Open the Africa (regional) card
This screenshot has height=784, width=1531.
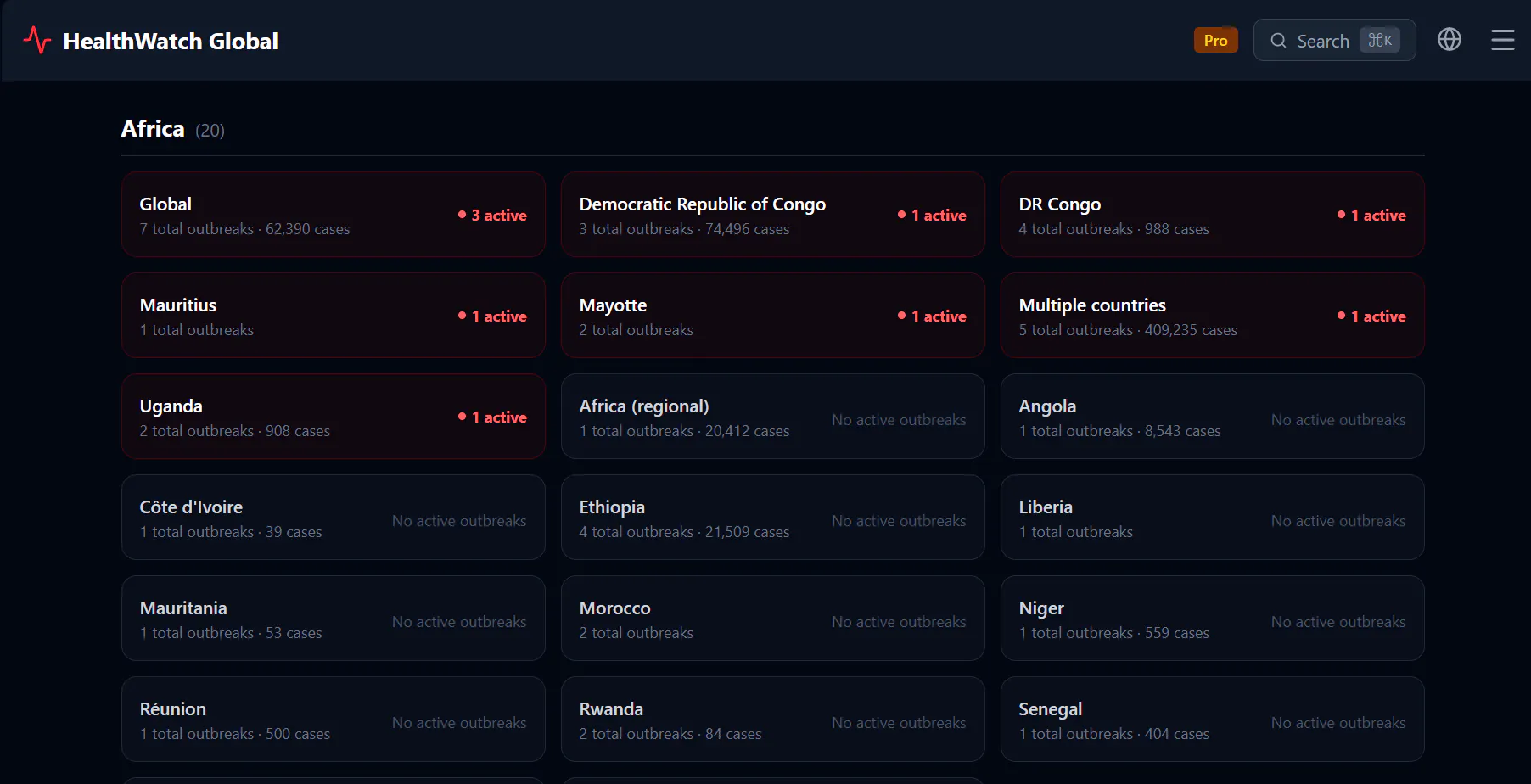click(x=773, y=416)
